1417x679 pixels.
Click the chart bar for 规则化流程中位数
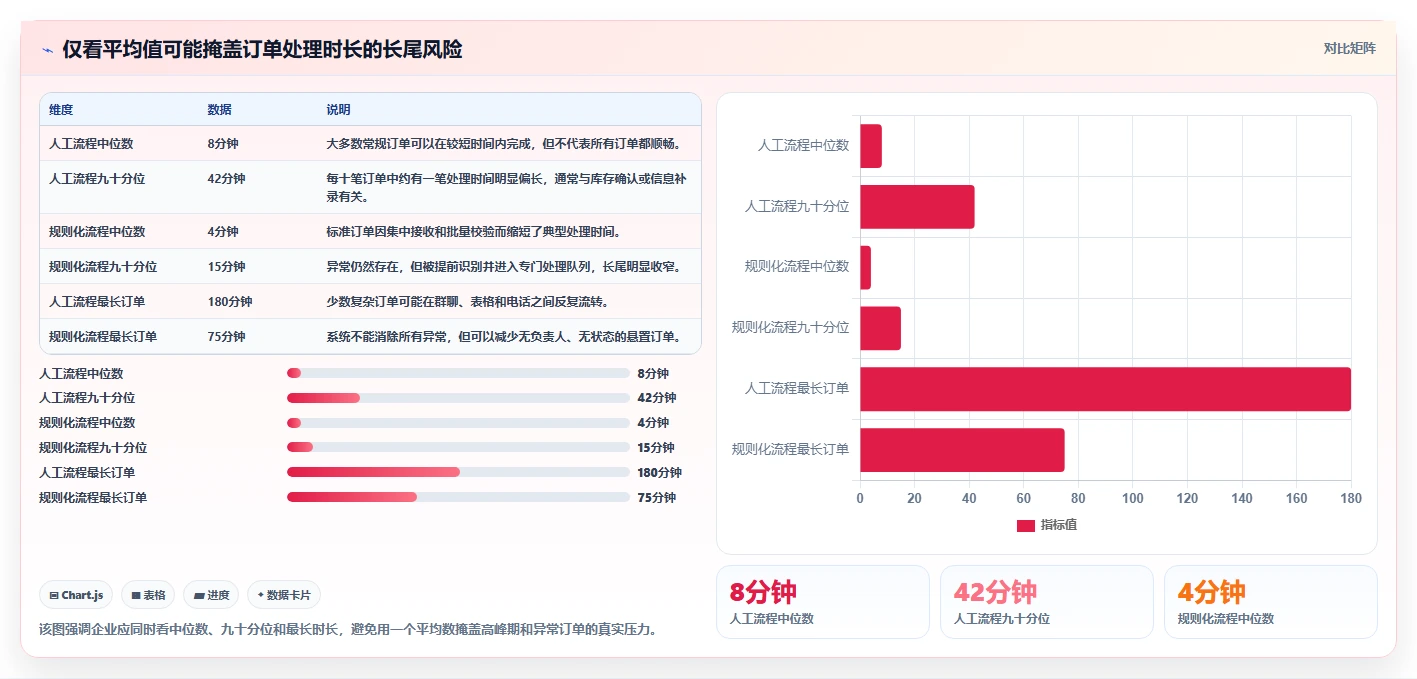coord(865,268)
